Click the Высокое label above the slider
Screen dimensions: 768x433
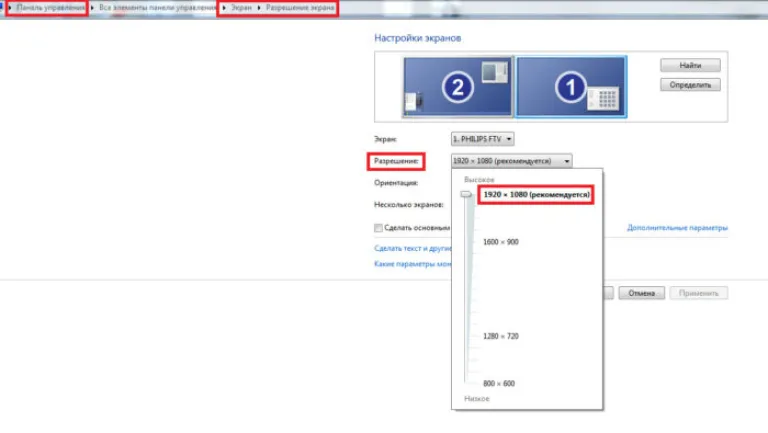tap(479, 180)
